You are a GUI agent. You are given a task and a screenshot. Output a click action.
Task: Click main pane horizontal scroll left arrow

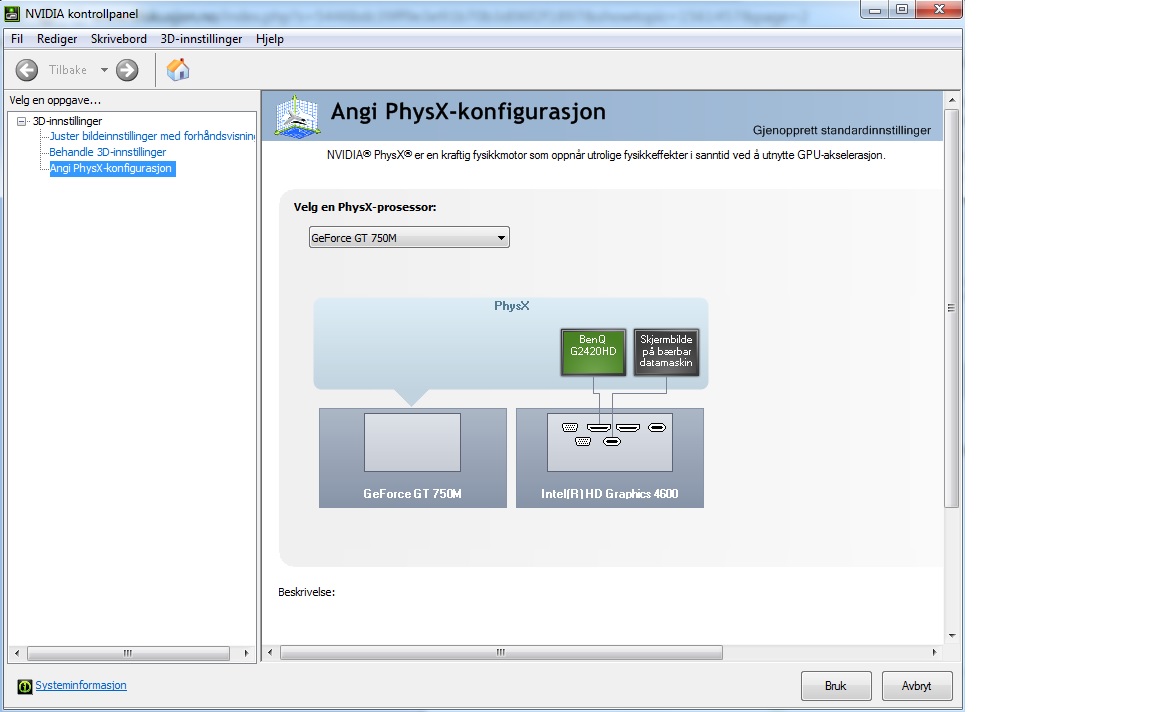point(270,652)
